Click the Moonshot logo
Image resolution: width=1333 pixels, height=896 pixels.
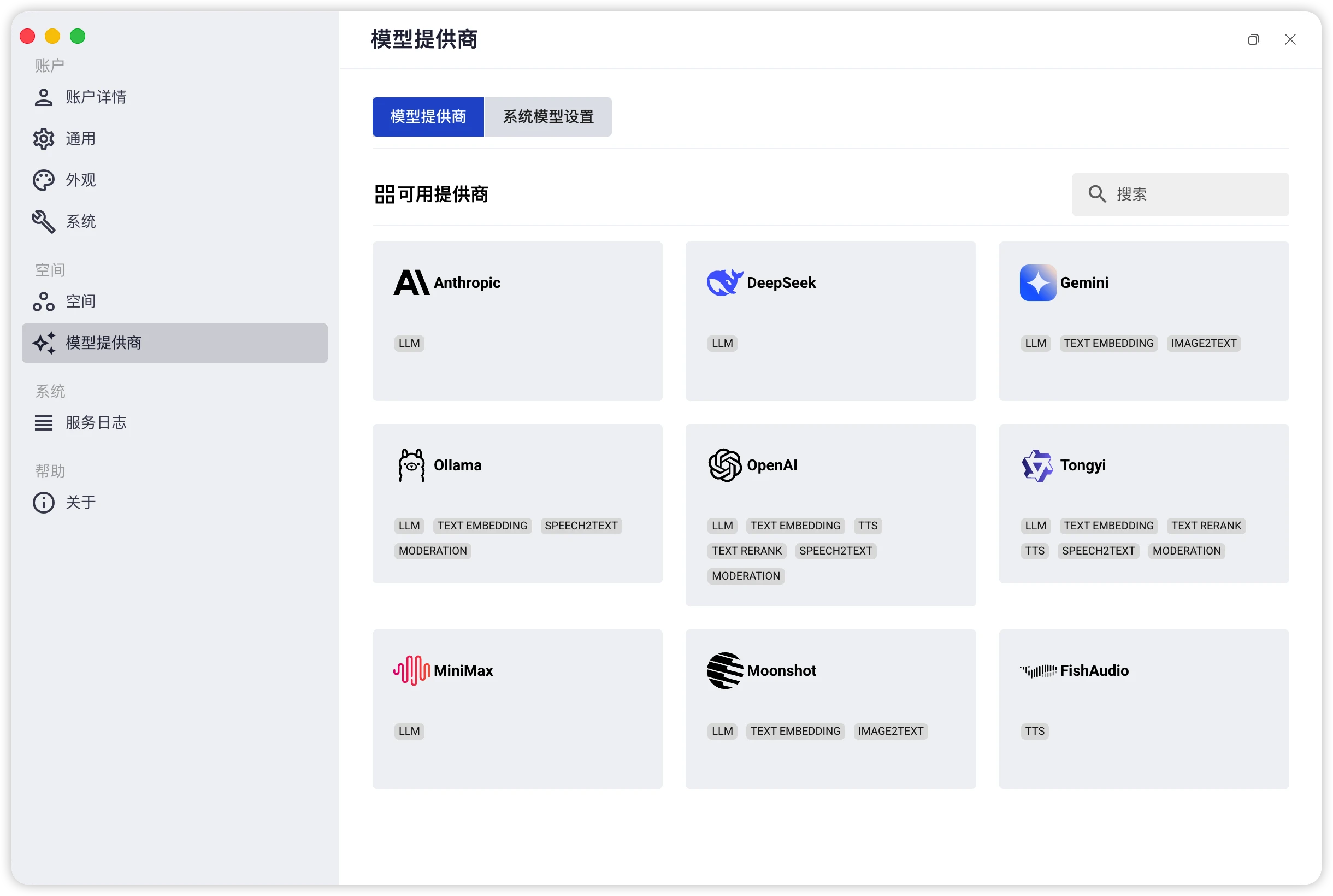tap(725, 670)
